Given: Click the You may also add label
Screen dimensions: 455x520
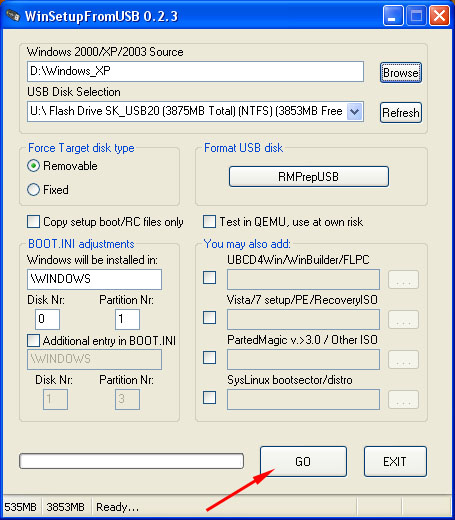Looking at the screenshot, I should pyautogui.click(x=247, y=244).
